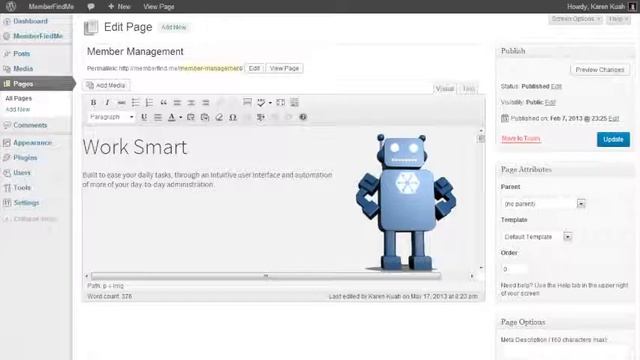The height and width of the screenshot is (360, 640).
Task: Open comments bubble in admin bar
Action: [x=91, y=7]
